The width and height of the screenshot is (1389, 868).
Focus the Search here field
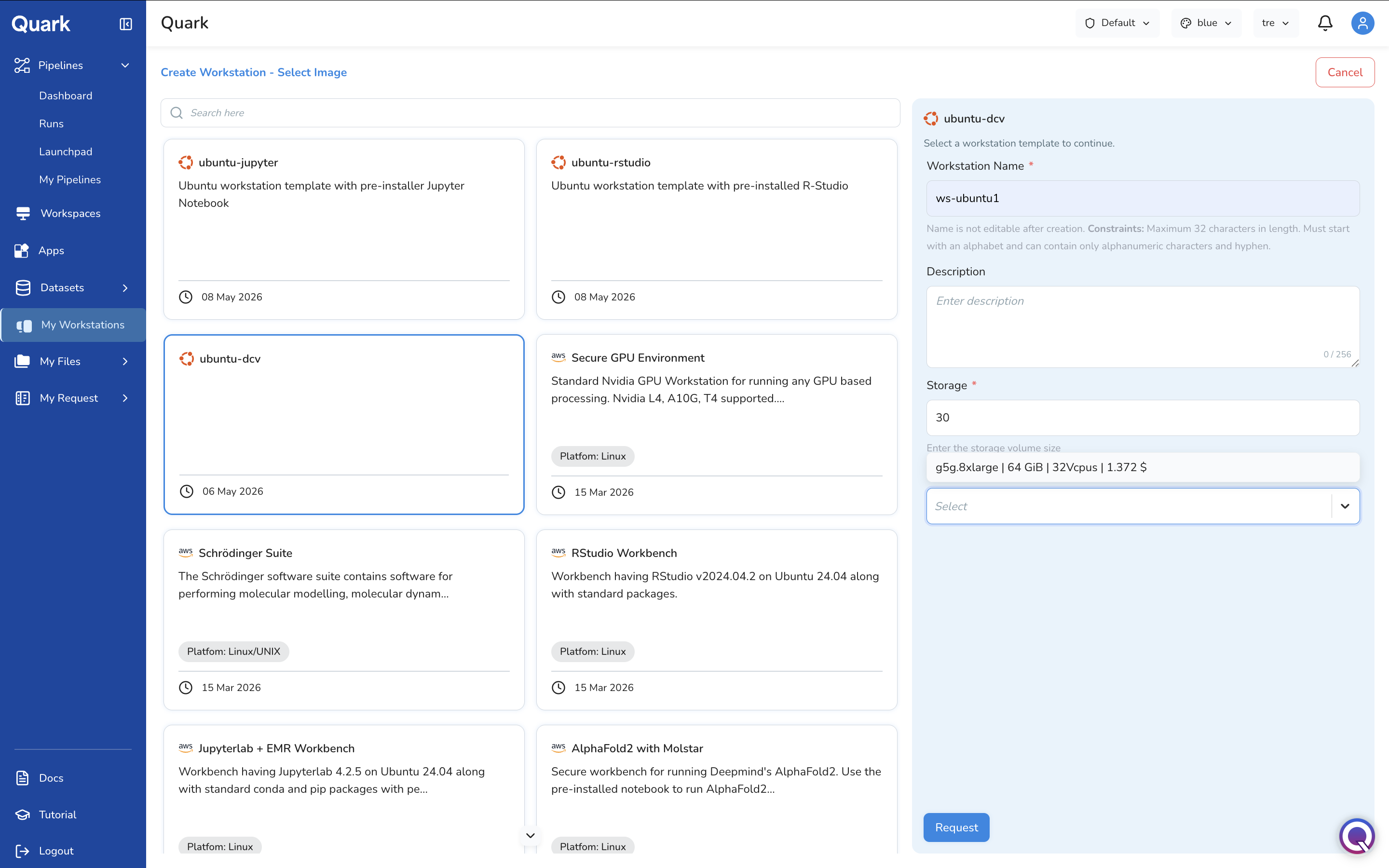pyautogui.click(x=530, y=113)
